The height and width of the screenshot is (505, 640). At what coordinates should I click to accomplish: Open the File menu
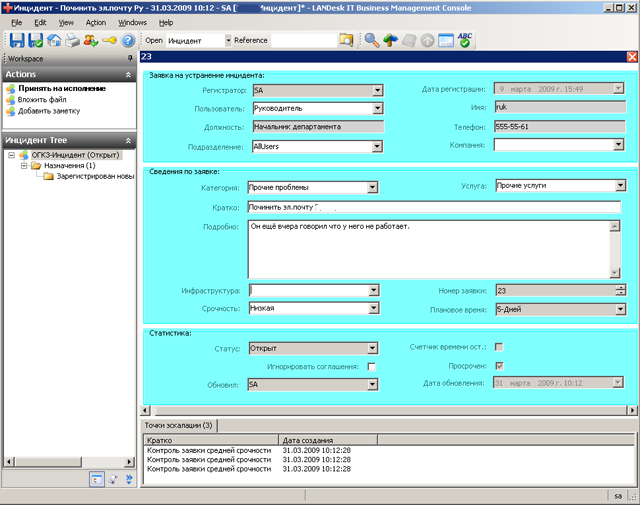pos(16,22)
